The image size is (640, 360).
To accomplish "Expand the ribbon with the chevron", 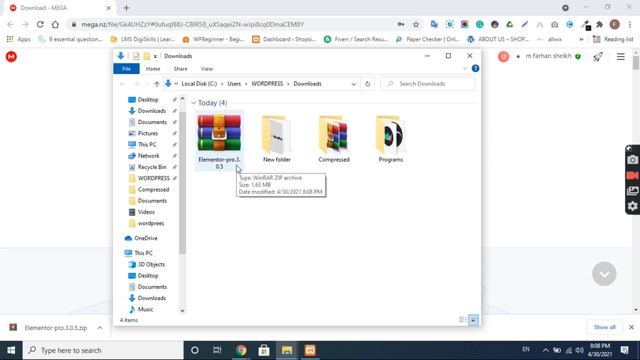I will (464, 69).
